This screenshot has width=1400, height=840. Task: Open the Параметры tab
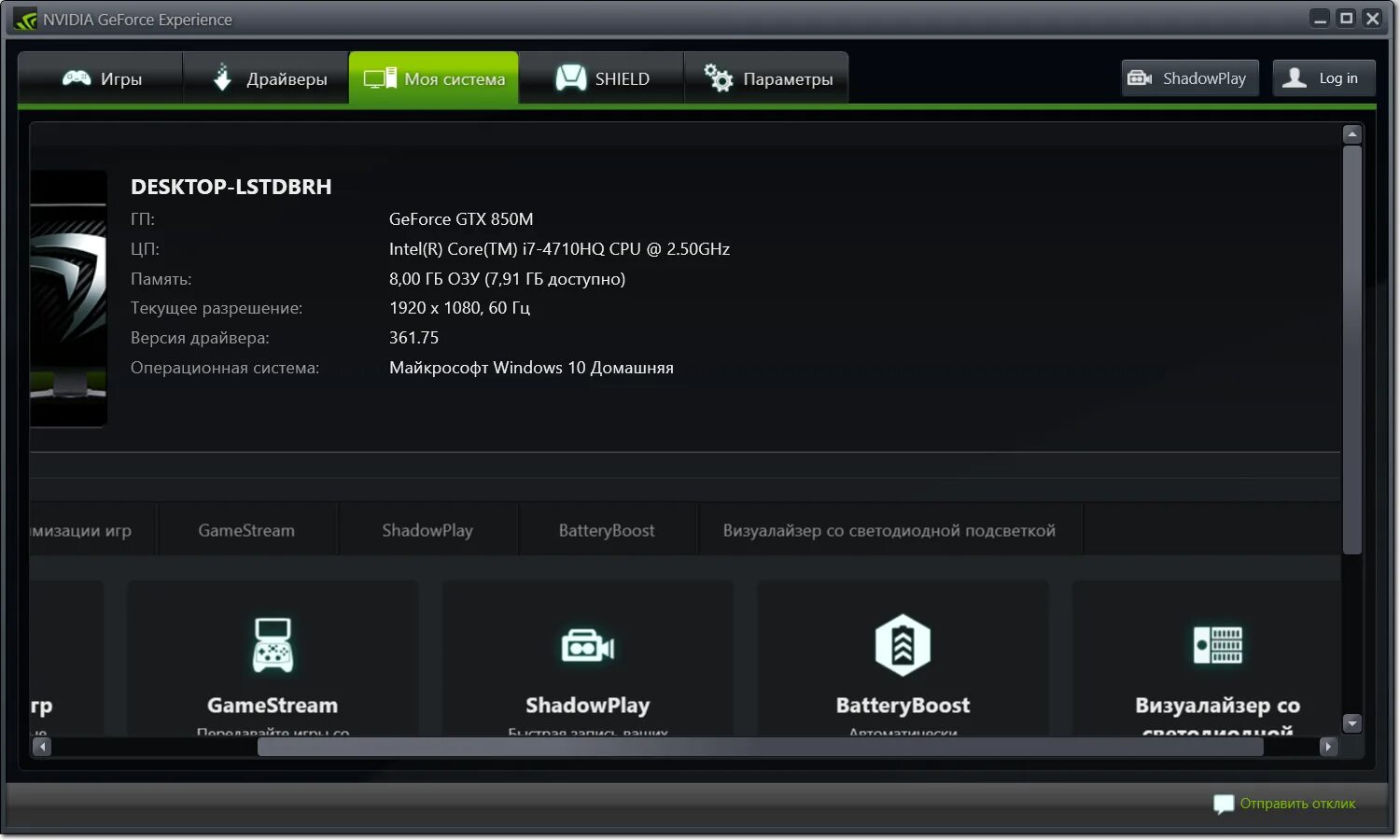coord(766,78)
